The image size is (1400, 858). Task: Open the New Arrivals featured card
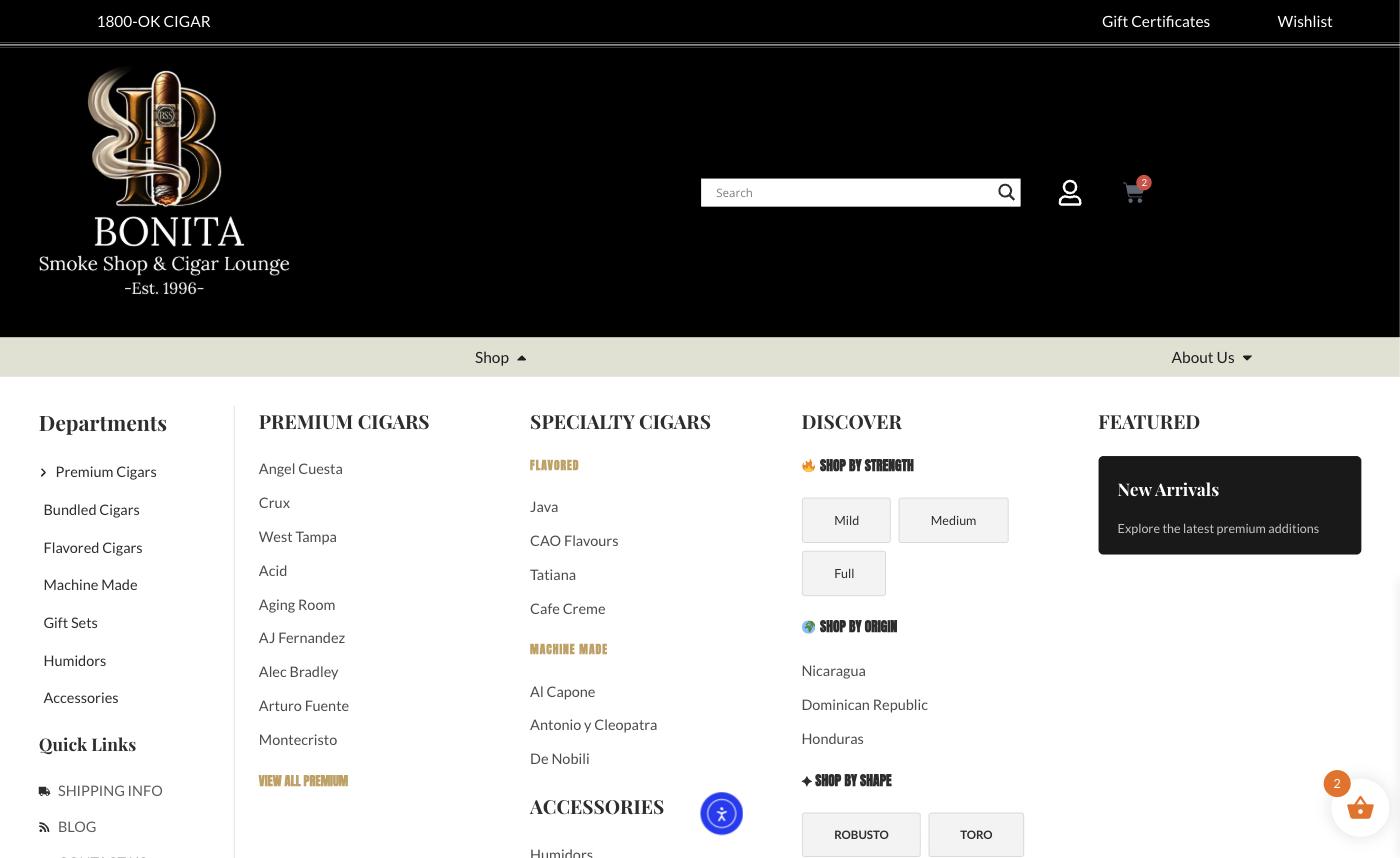point(1229,505)
